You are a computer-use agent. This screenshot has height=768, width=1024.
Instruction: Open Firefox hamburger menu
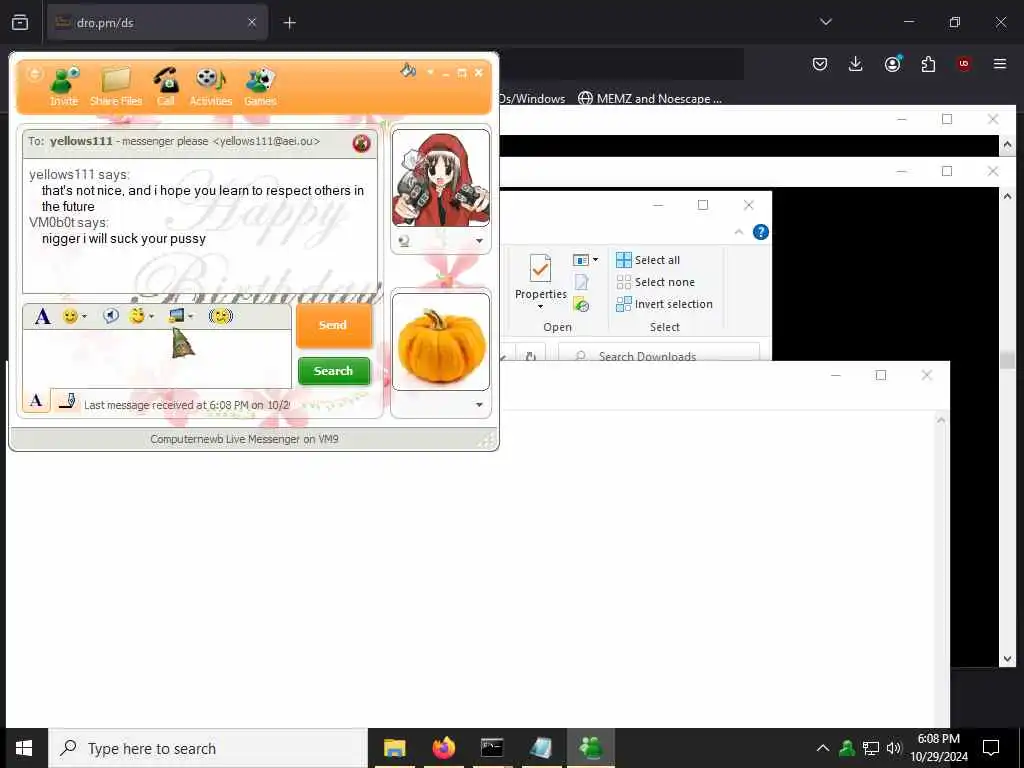coord(1000,64)
